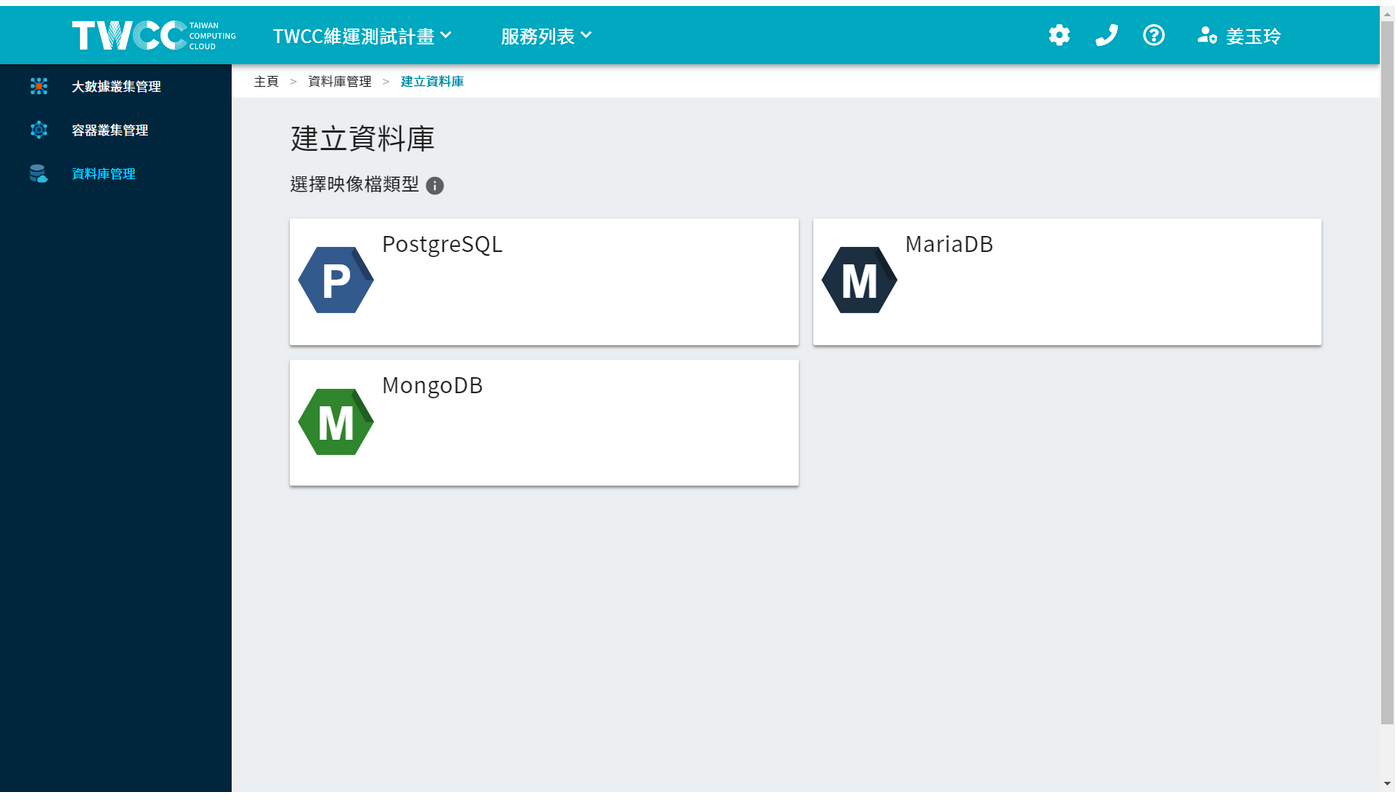
Task: Open the settings gear icon
Action: coord(1059,36)
